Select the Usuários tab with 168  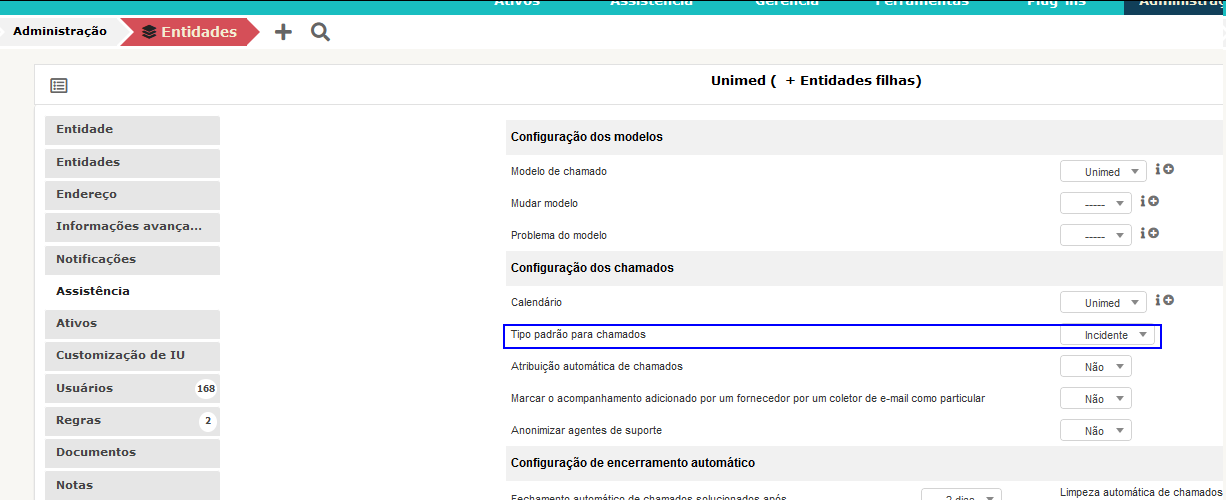point(132,388)
